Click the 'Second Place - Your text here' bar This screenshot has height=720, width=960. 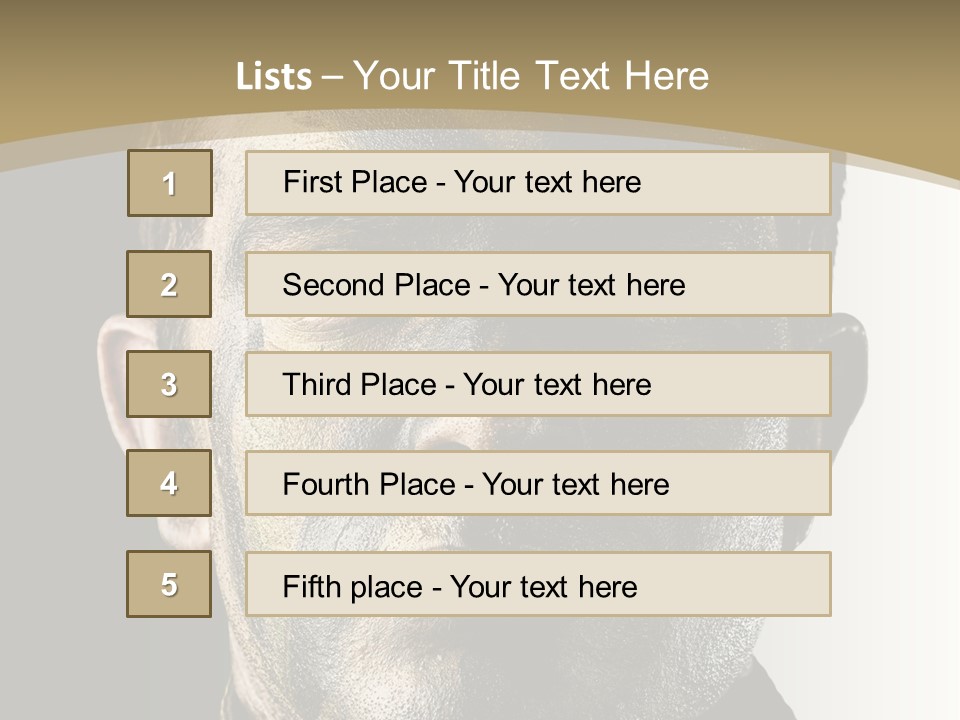tap(538, 284)
